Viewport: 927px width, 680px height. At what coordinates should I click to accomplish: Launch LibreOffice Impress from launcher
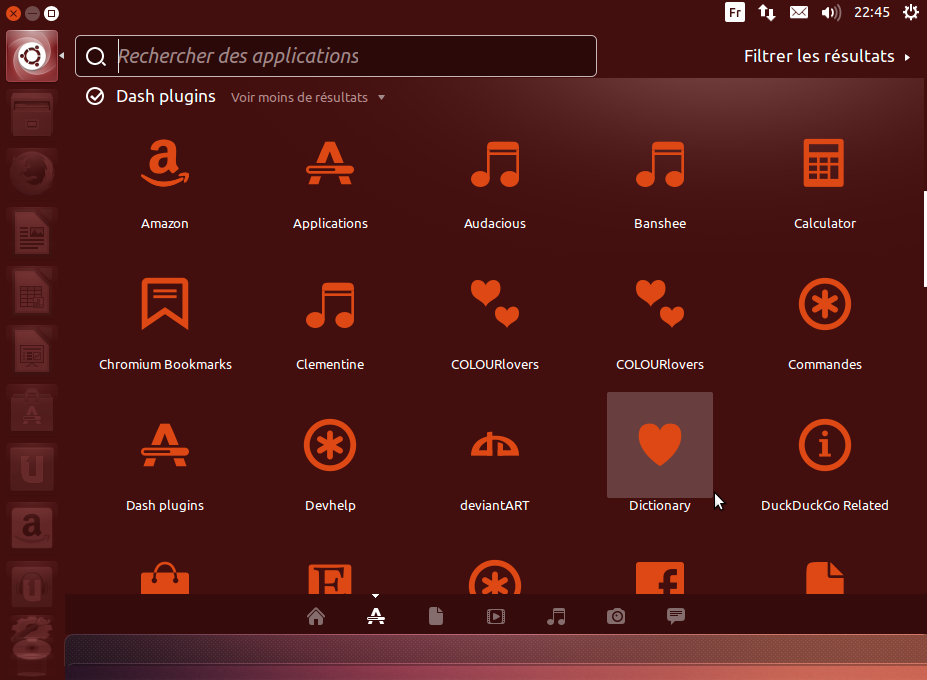tap(32, 351)
